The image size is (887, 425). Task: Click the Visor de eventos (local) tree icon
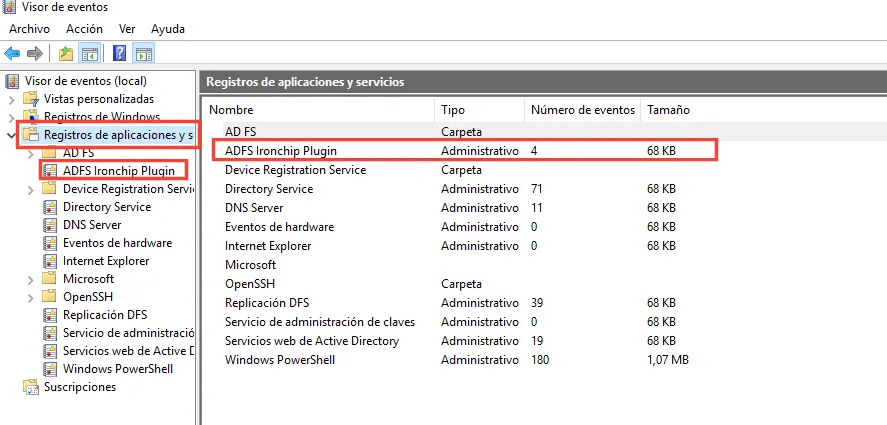point(12,81)
